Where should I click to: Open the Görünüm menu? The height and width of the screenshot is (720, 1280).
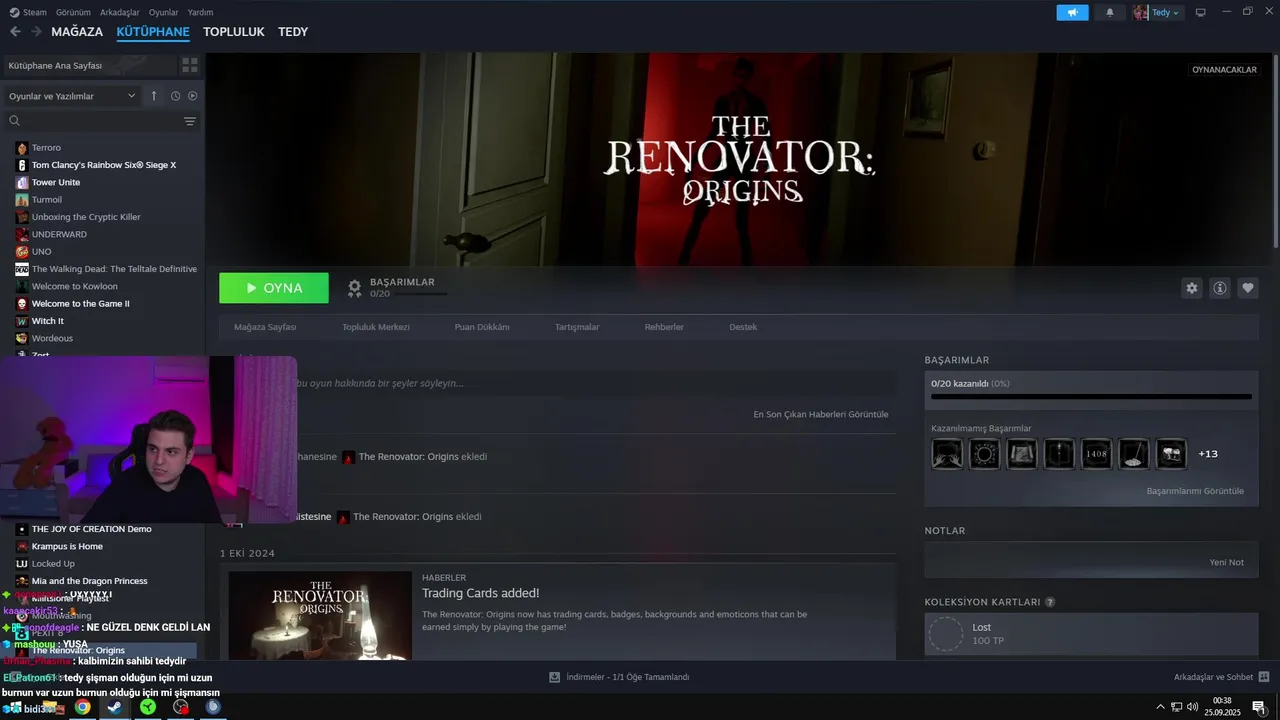tap(73, 12)
